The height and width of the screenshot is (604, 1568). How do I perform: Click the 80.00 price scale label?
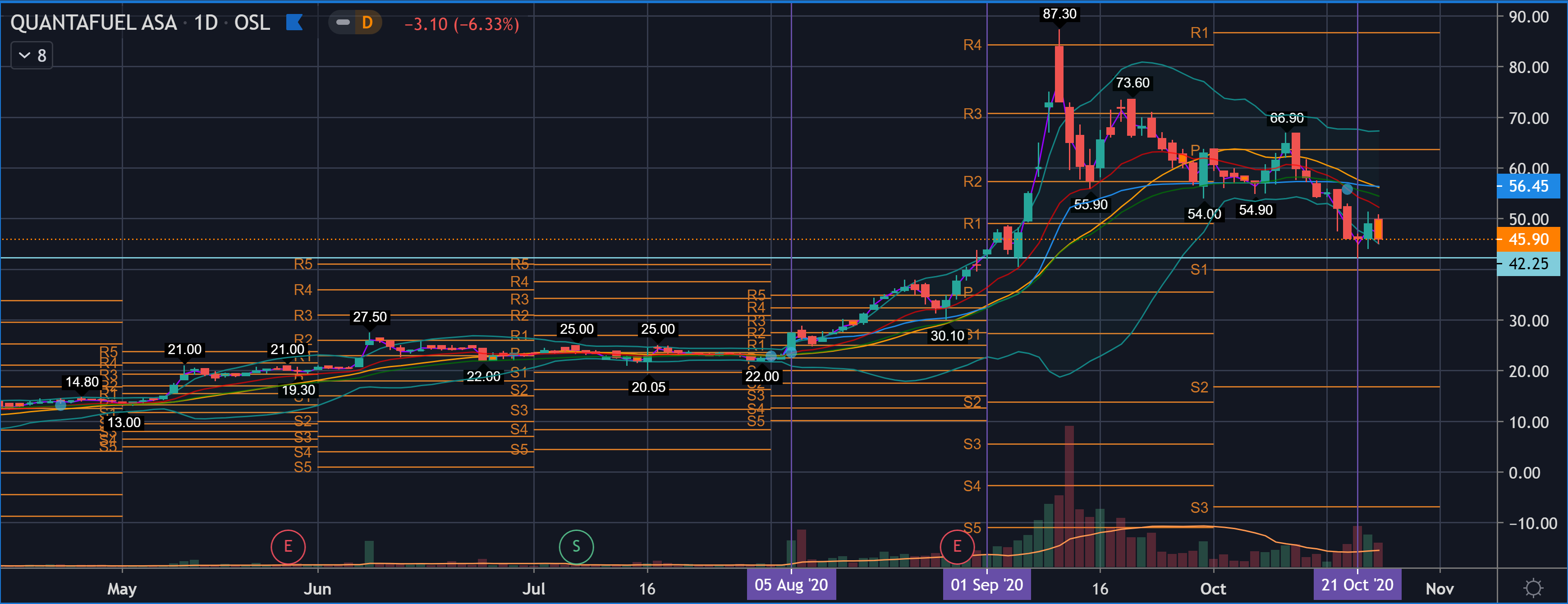(x=1528, y=67)
